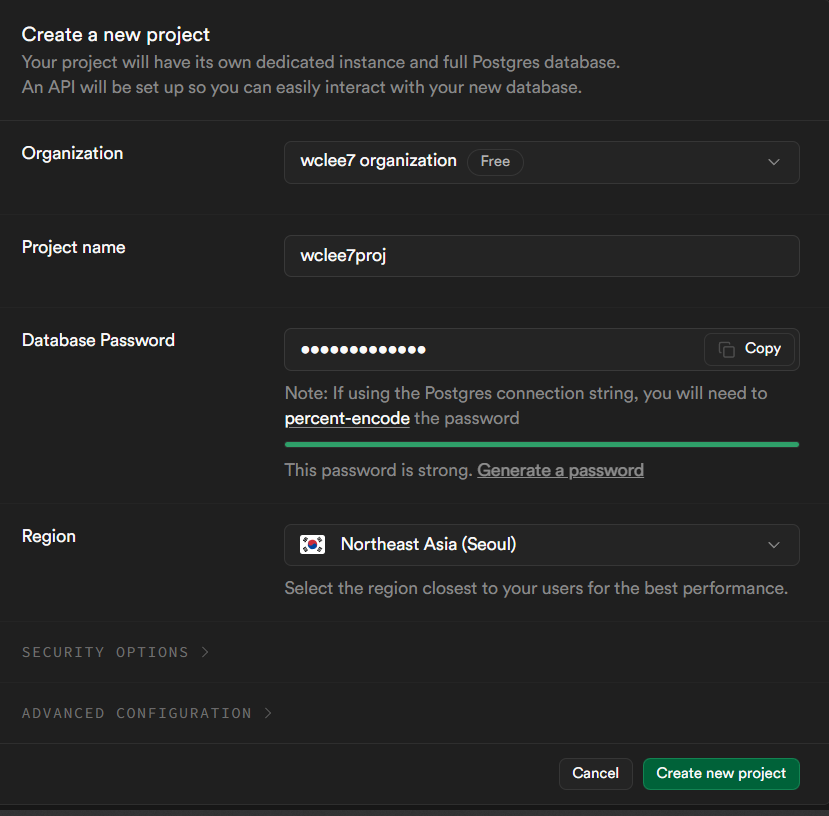Click the Create new project button
This screenshot has width=829, height=816.
click(721, 773)
